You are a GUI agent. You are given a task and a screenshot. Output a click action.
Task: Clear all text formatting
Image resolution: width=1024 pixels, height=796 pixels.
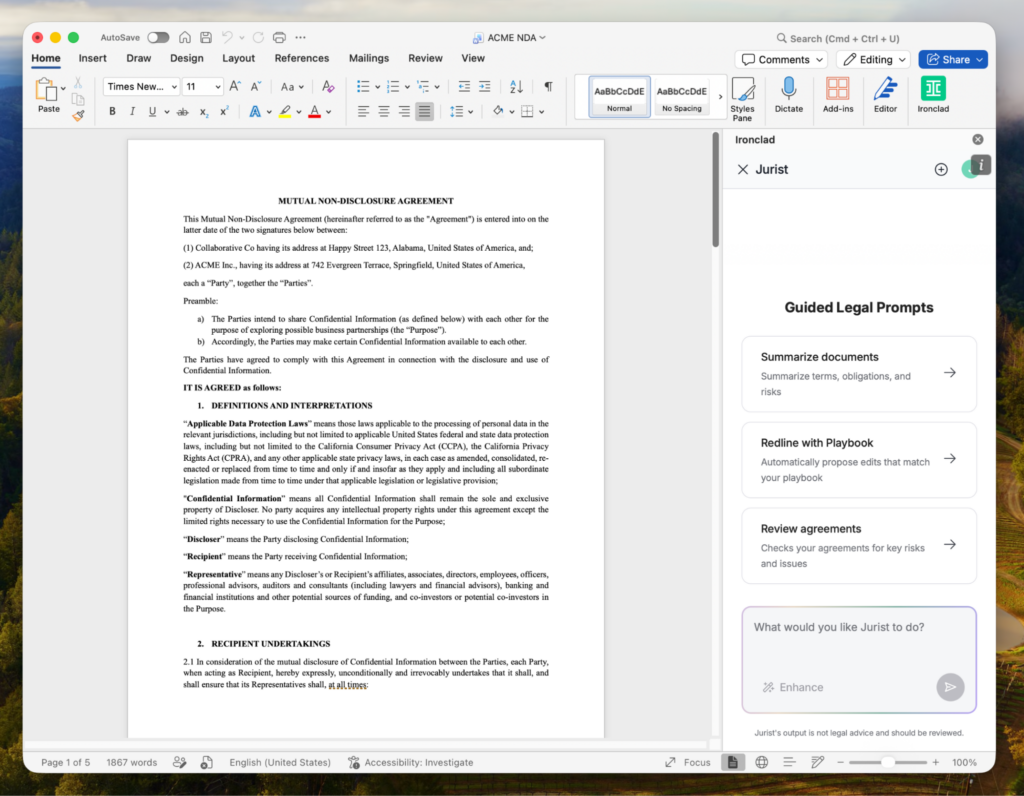(x=328, y=86)
